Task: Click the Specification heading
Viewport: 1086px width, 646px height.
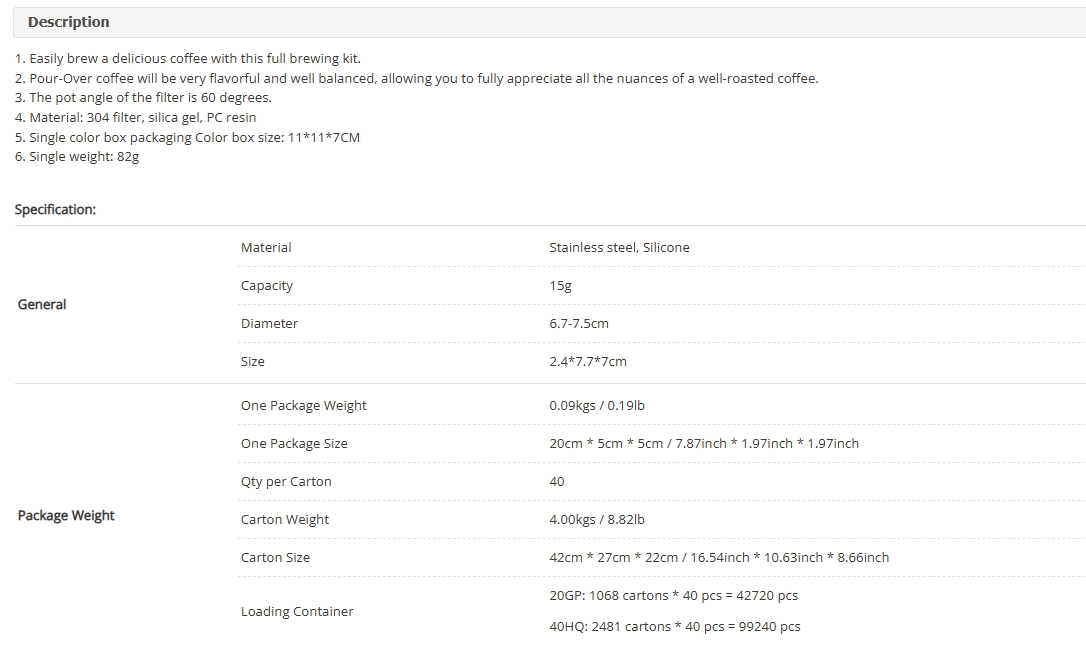Action: [x=55, y=210]
